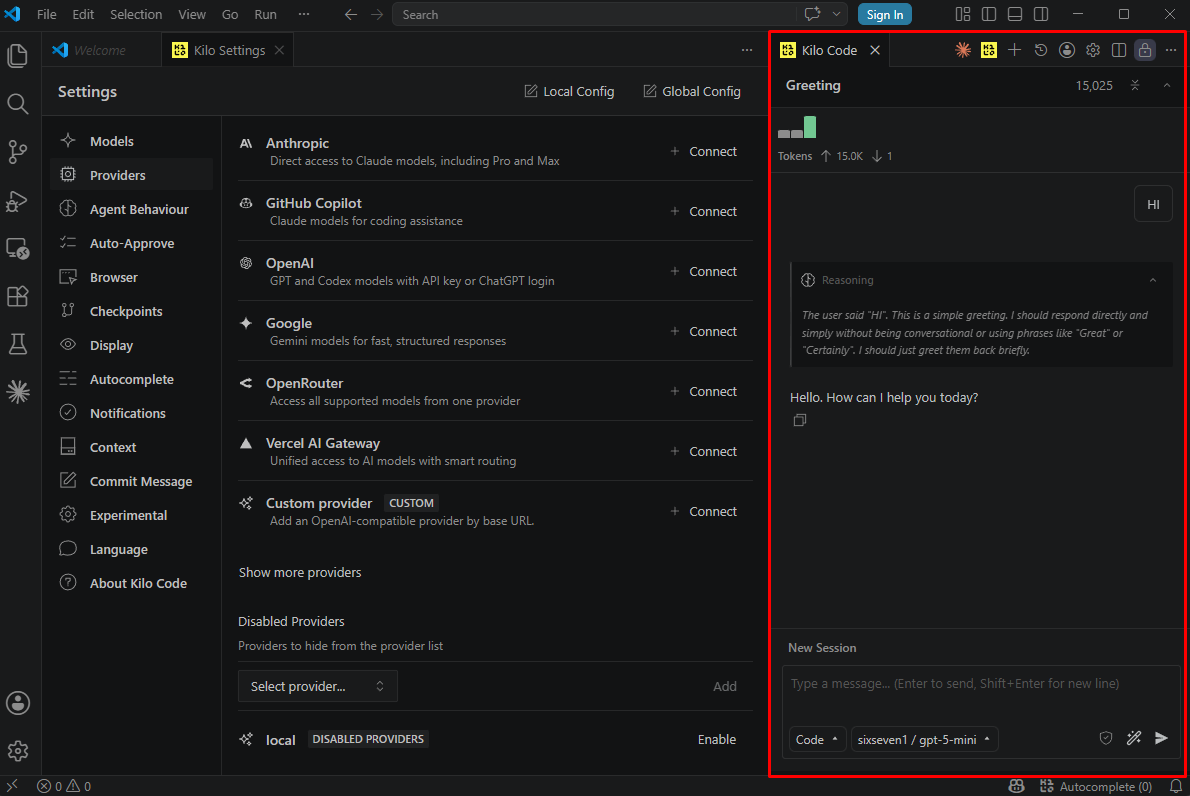Viewport: 1190px width, 796px height.
Task: Connect the OpenRouter provider
Action: point(704,391)
